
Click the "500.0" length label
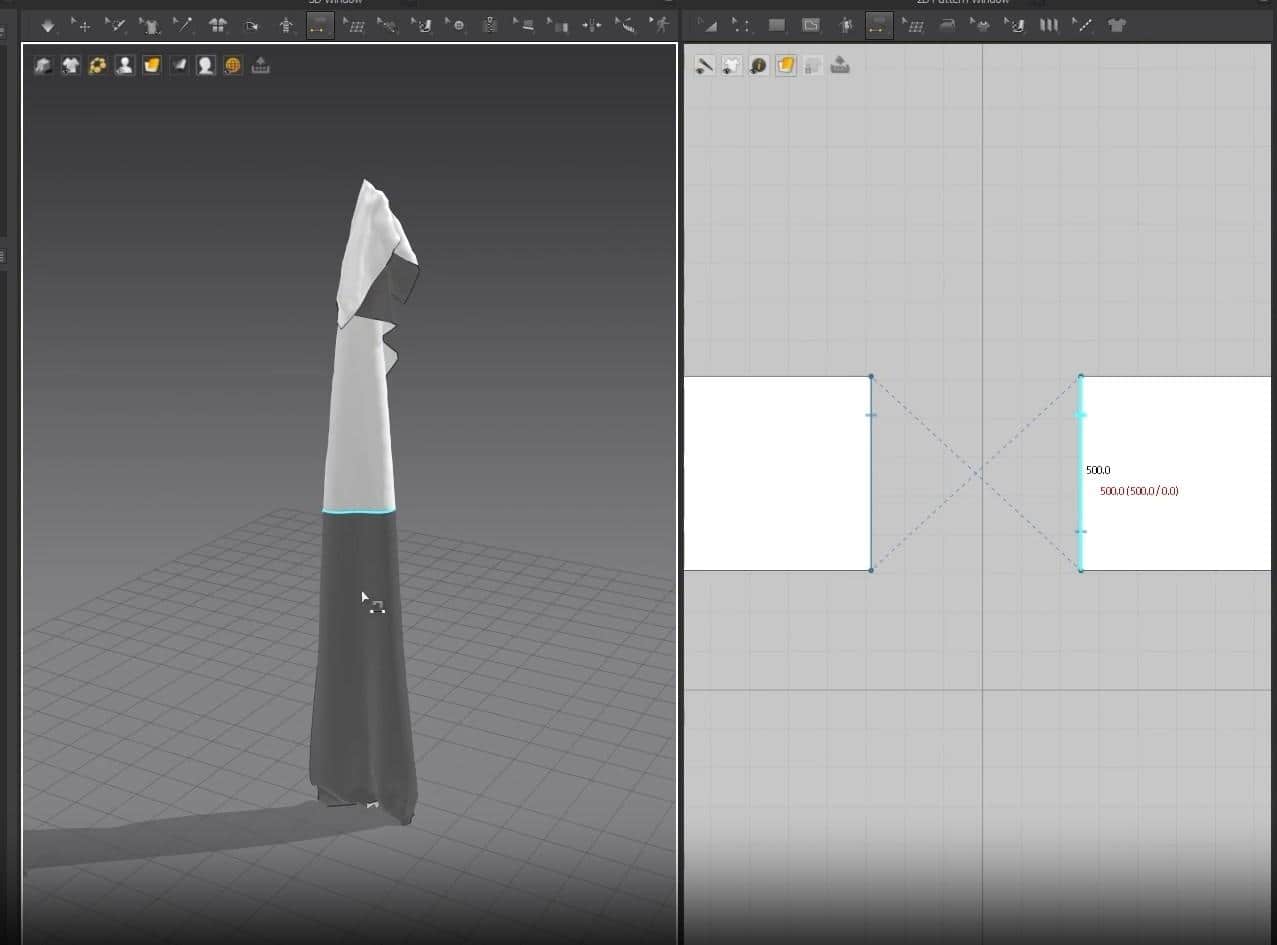pyautogui.click(x=1098, y=470)
